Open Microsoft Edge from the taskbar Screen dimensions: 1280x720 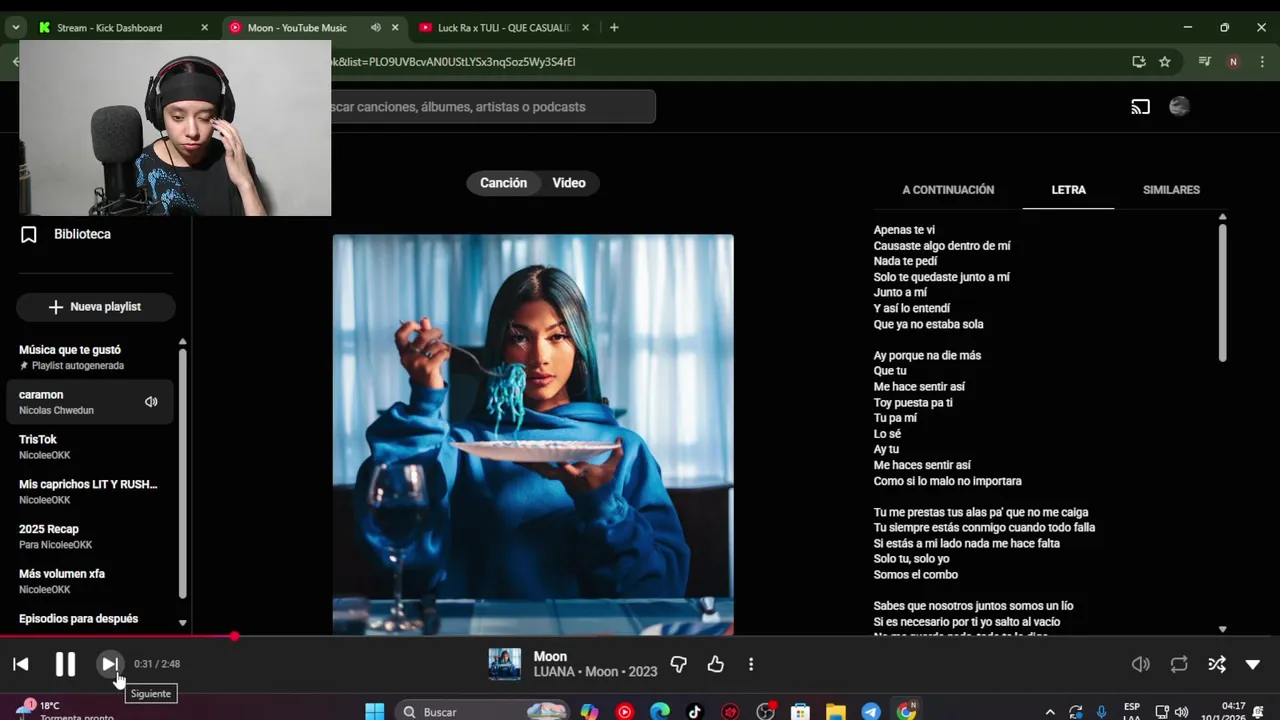click(660, 712)
